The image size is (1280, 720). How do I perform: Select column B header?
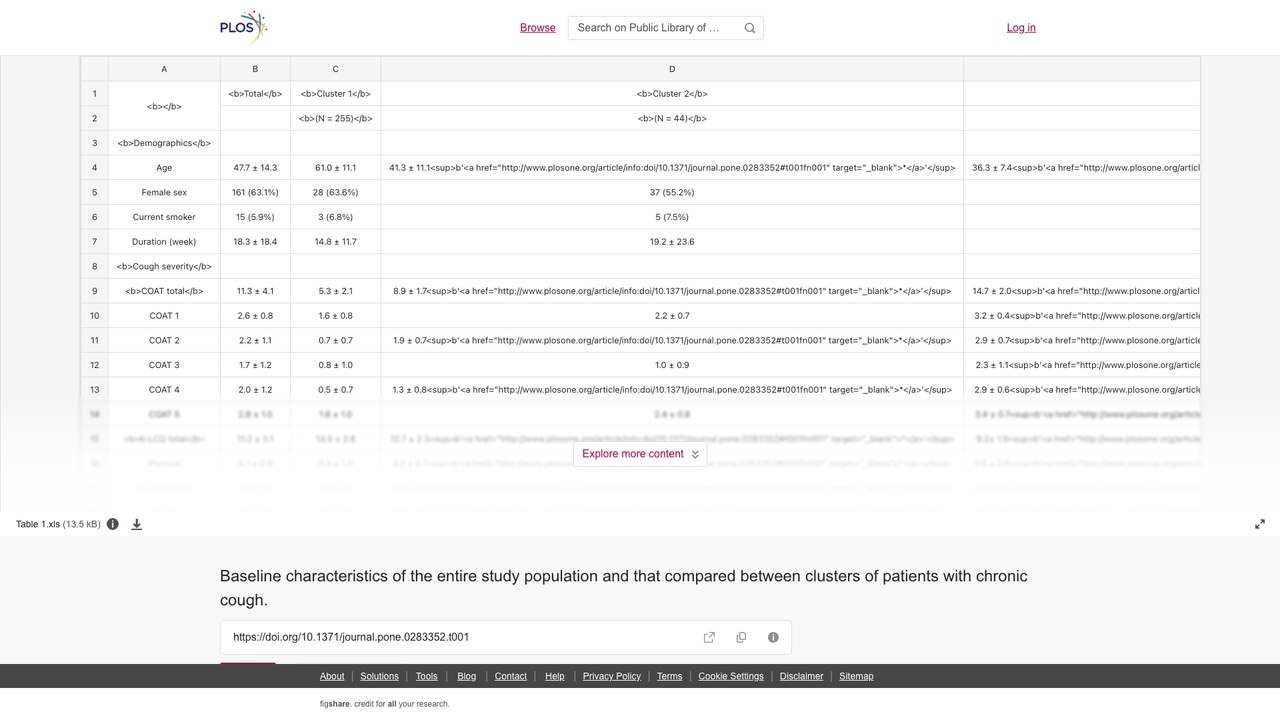click(x=255, y=69)
